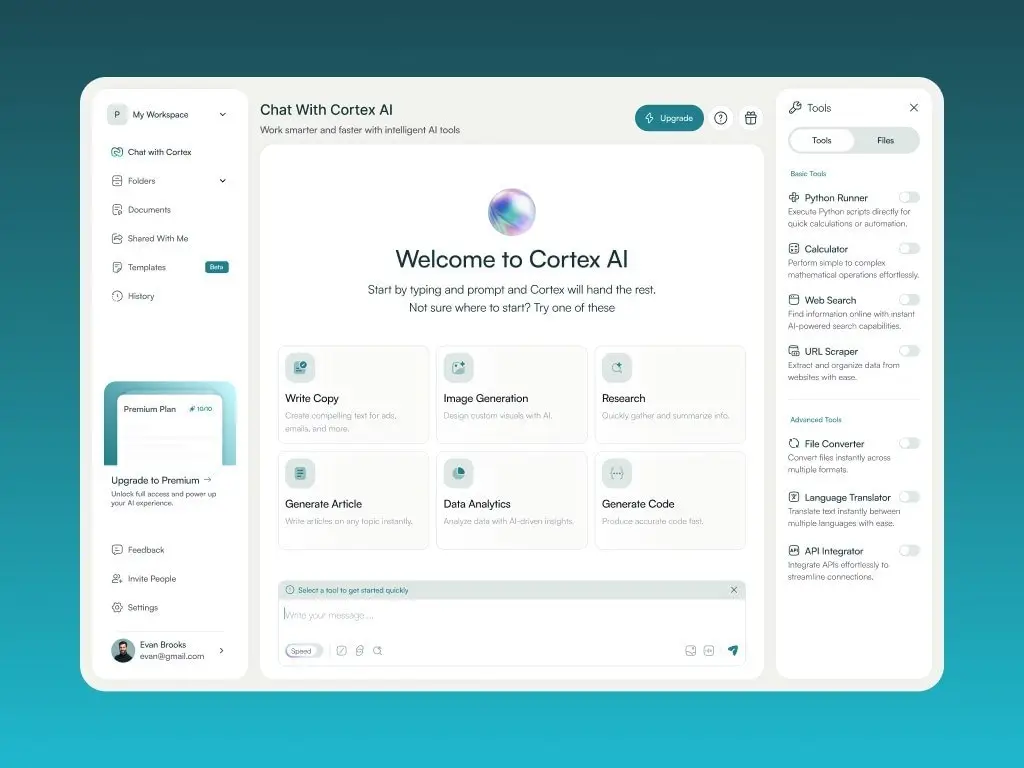The width and height of the screenshot is (1024, 768).
Task: Click the Data Analytics pie chart icon
Action: [458, 473]
